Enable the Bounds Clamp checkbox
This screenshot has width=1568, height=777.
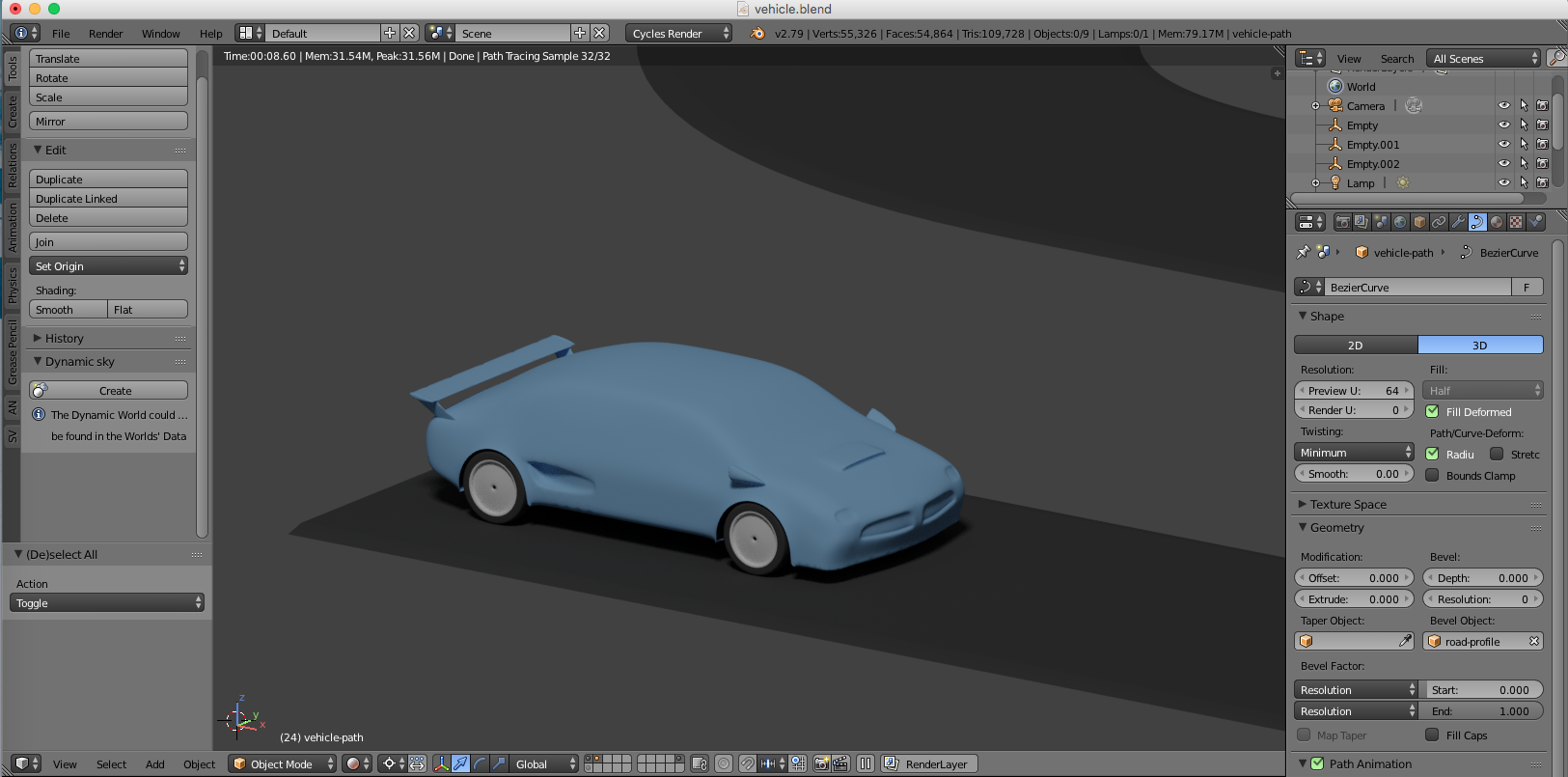click(x=1432, y=476)
